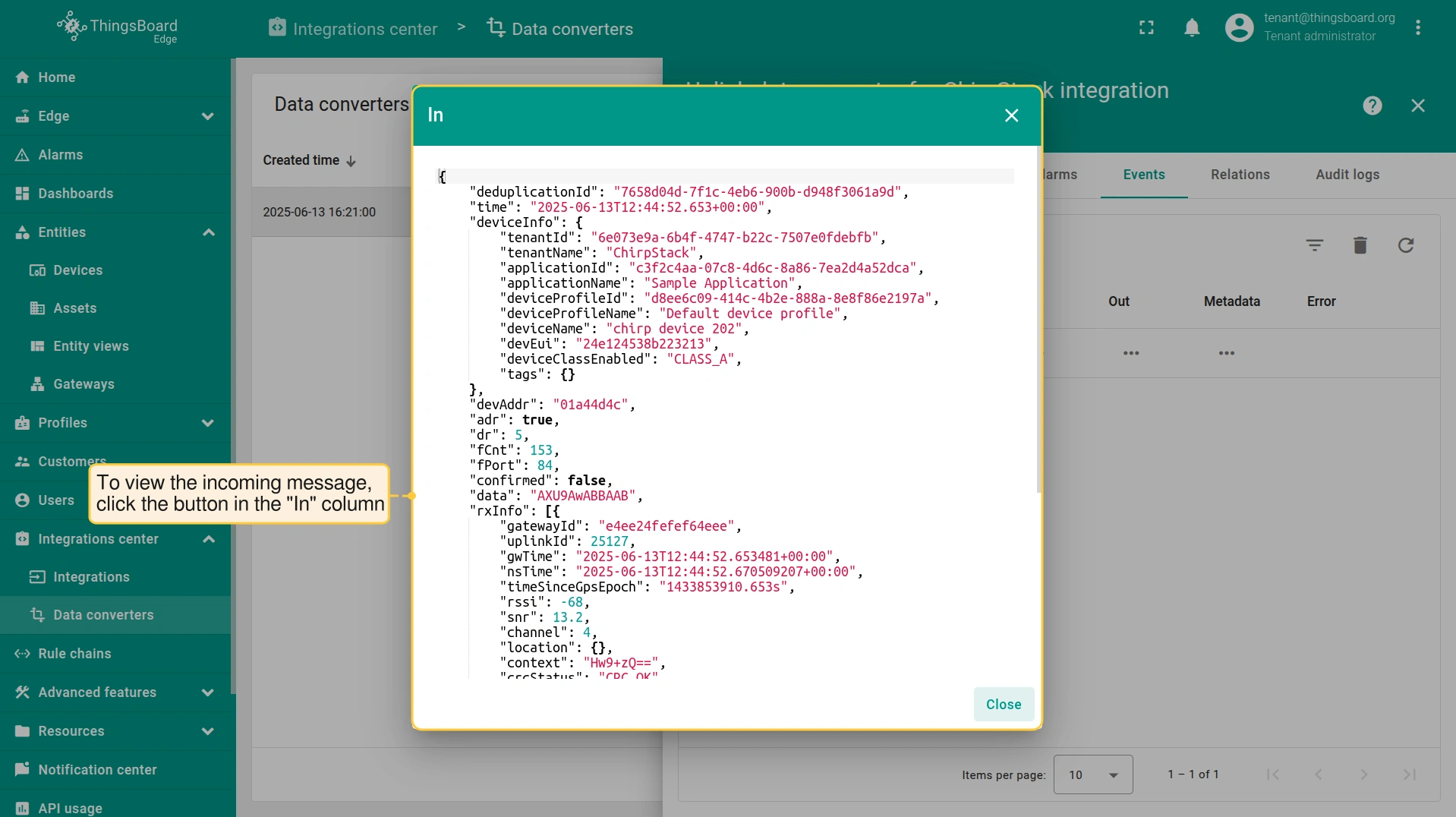View the Out column message details
The image size is (1456, 817).
(x=1131, y=353)
